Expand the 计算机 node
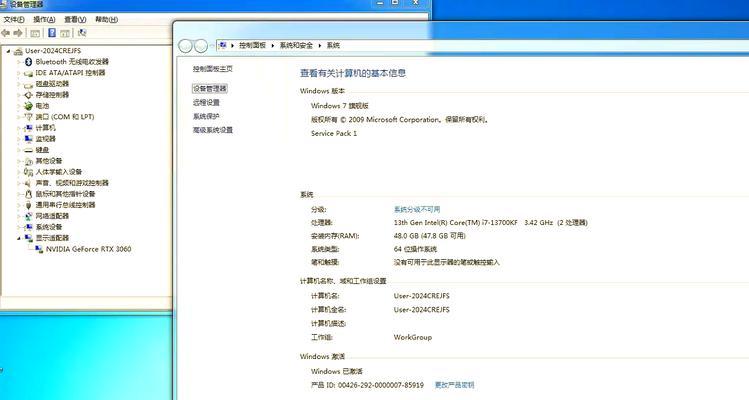Screen dimensions: 749x400 (x=19, y=128)
